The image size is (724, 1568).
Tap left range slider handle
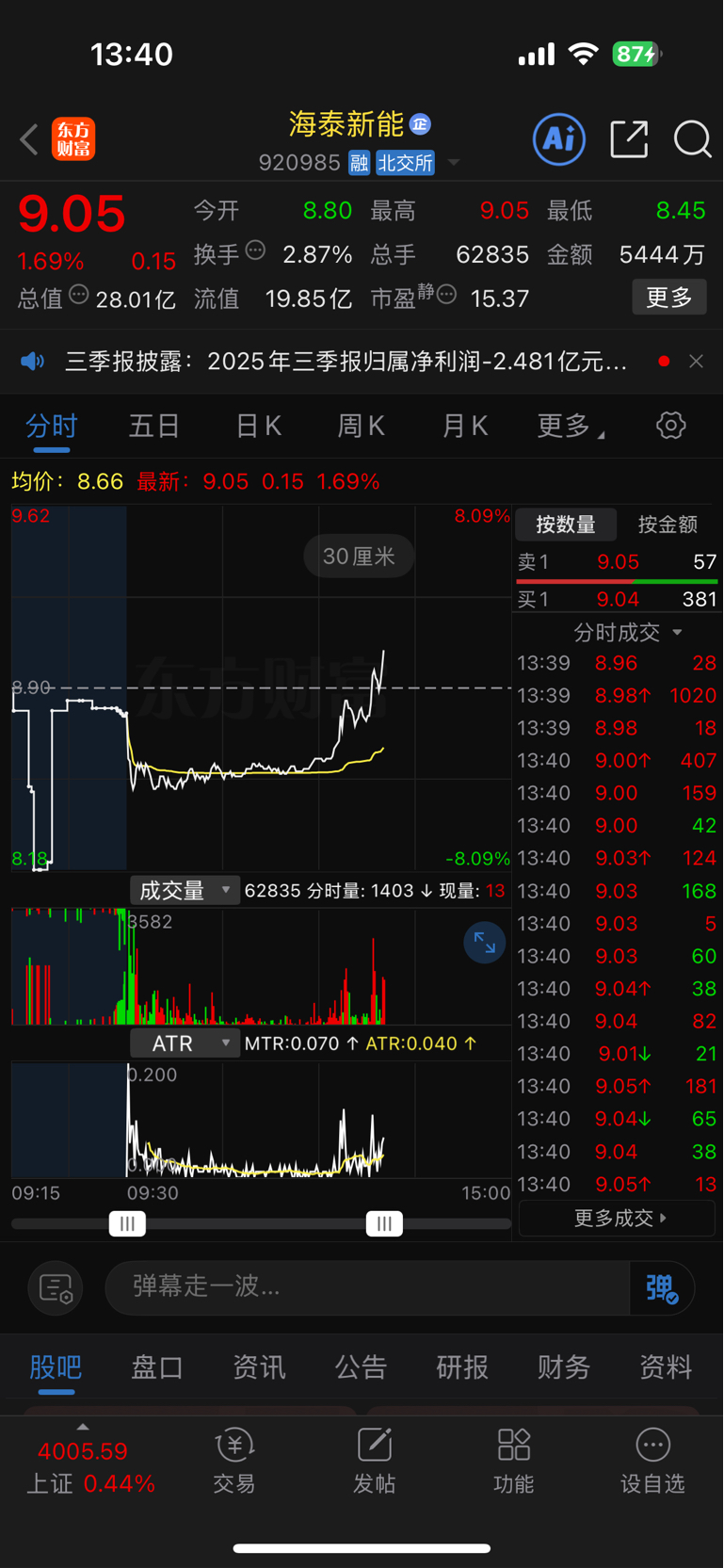click(x=127, y=1223)
